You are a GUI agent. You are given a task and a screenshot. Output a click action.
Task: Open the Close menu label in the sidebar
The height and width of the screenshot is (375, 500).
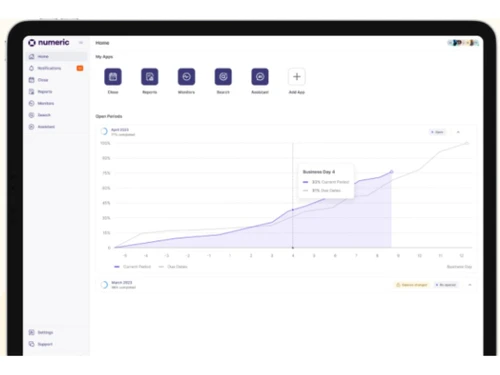pos(43,80)
